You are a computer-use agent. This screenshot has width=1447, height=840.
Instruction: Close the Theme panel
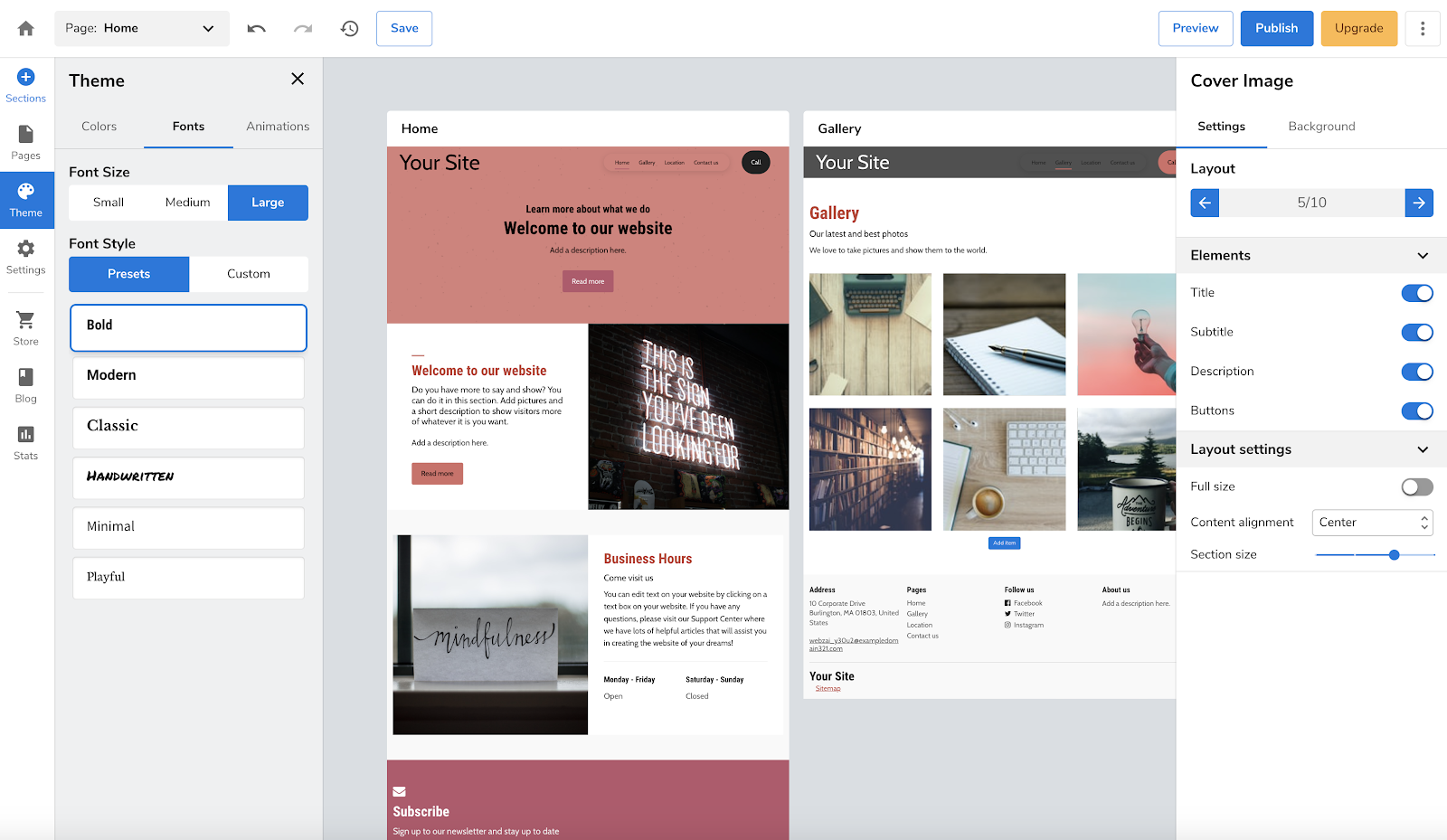point(298,79)
